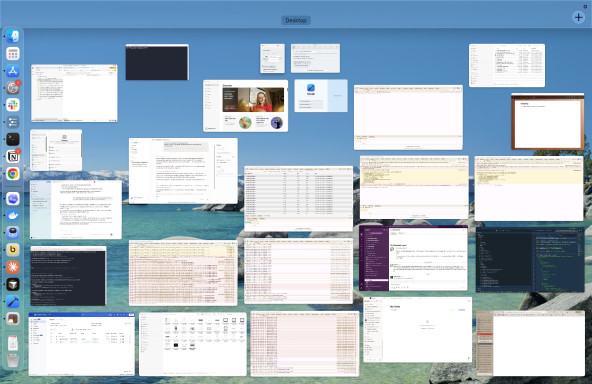Viewport: 592px width, 384px height.
Task: Open Finder from the Dock
Action: pyautogui.click(x=13, y=36)
